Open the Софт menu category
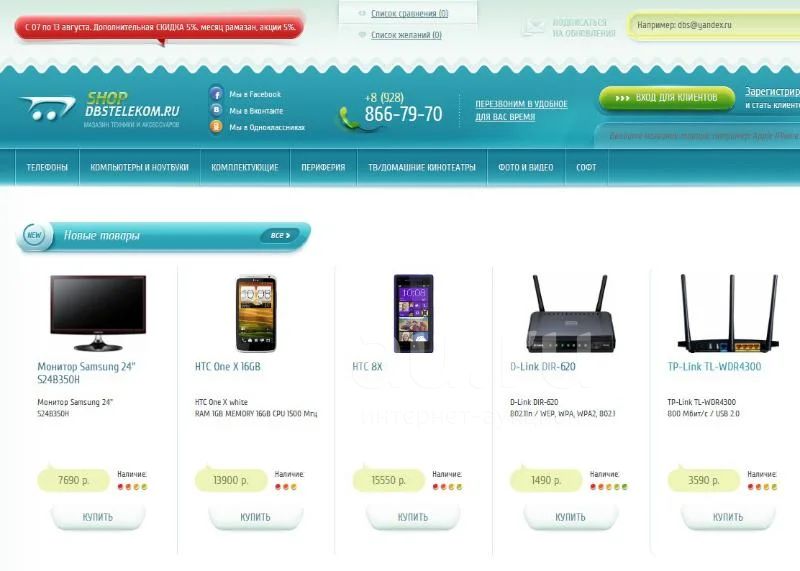Viewport: 800px width, 571px height. [x=586, y=167]
